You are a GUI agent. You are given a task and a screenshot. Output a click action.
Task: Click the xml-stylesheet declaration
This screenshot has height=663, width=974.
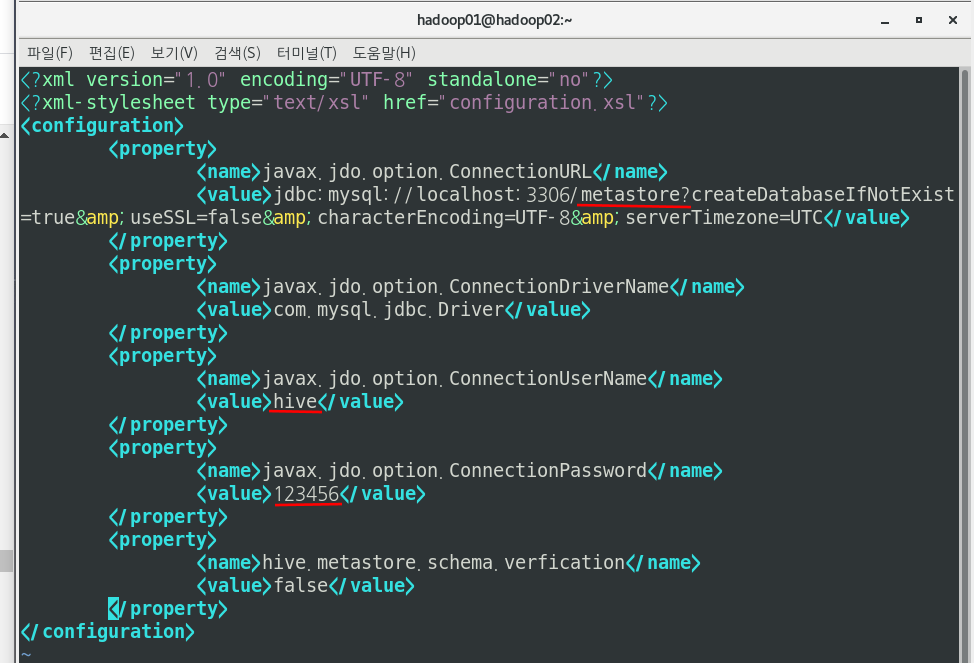(344, 103)
